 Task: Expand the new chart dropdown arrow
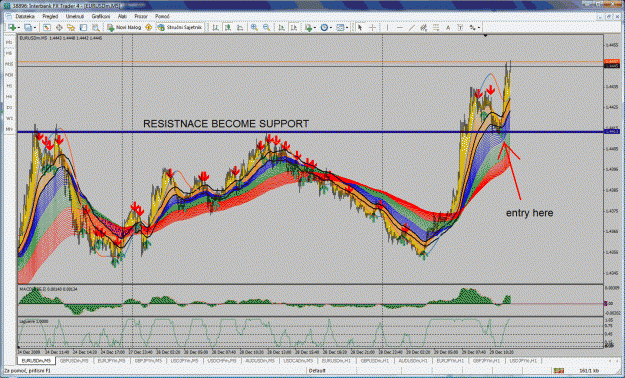click(x=19, y=28)
